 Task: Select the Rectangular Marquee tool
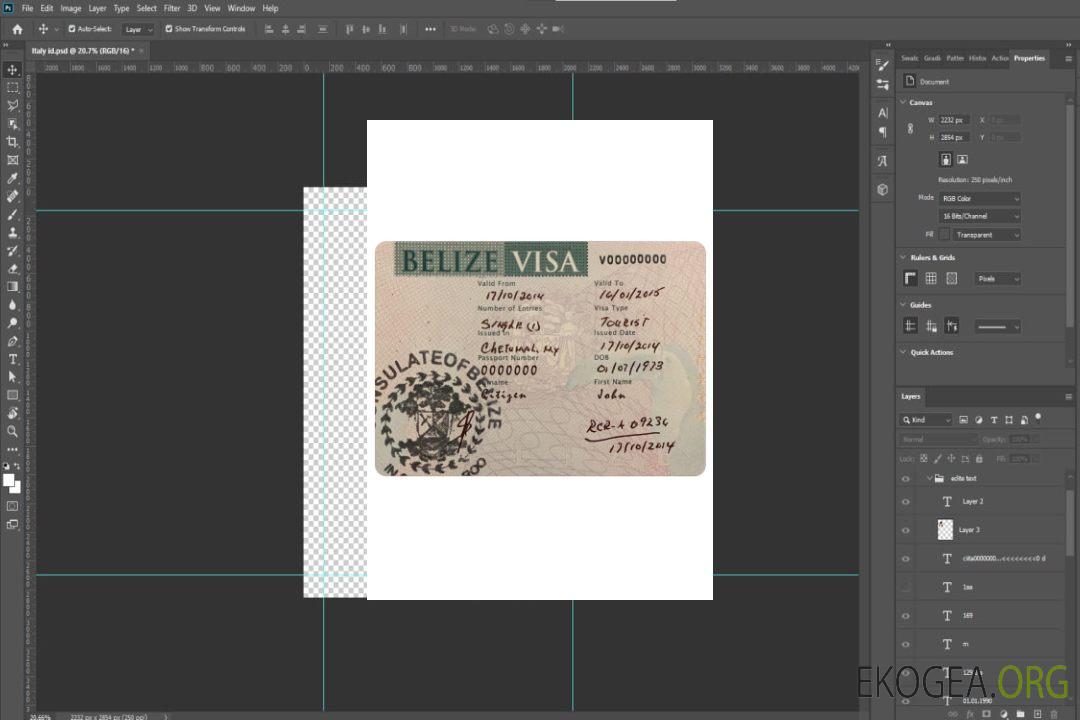point(12,88)
